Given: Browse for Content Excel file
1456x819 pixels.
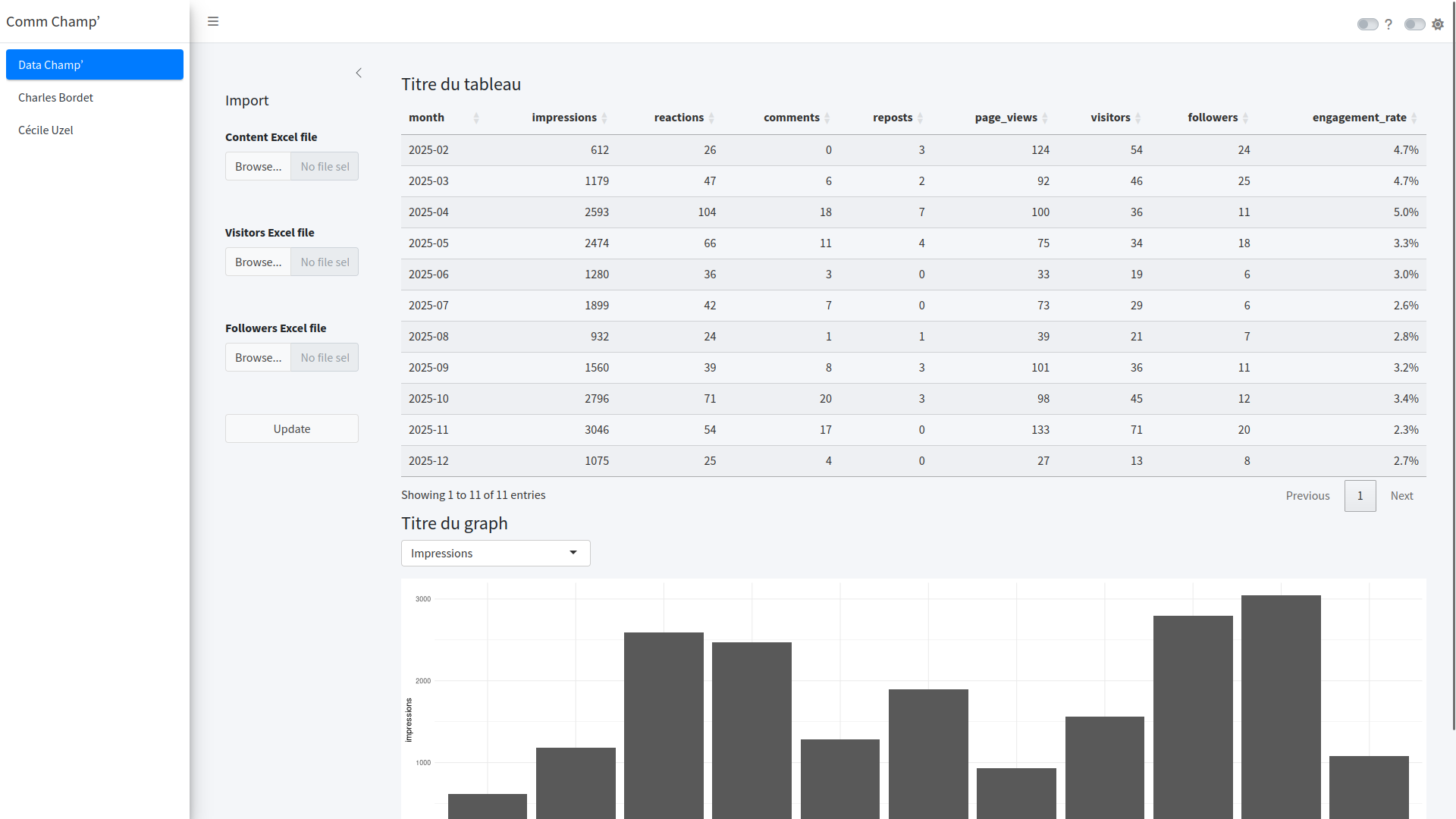Looking at the screenshot, I should (x=258, y=166).
